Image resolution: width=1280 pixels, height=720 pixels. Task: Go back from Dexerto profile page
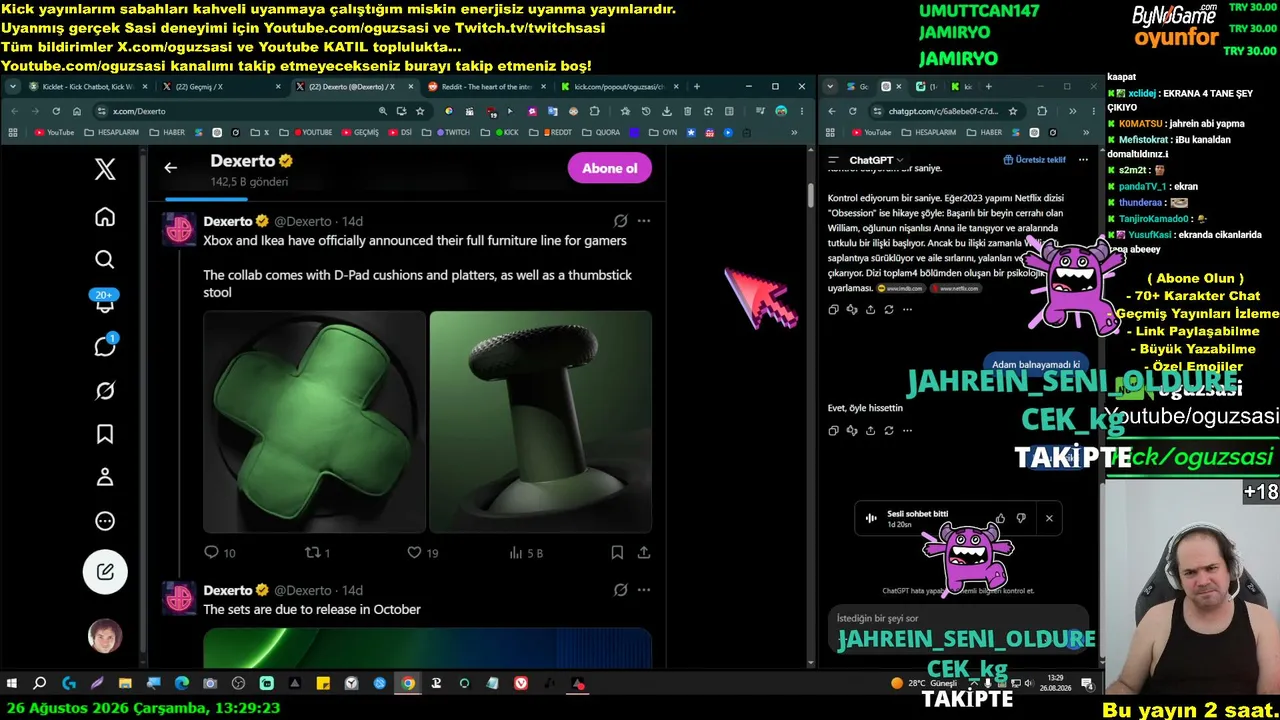171,168
